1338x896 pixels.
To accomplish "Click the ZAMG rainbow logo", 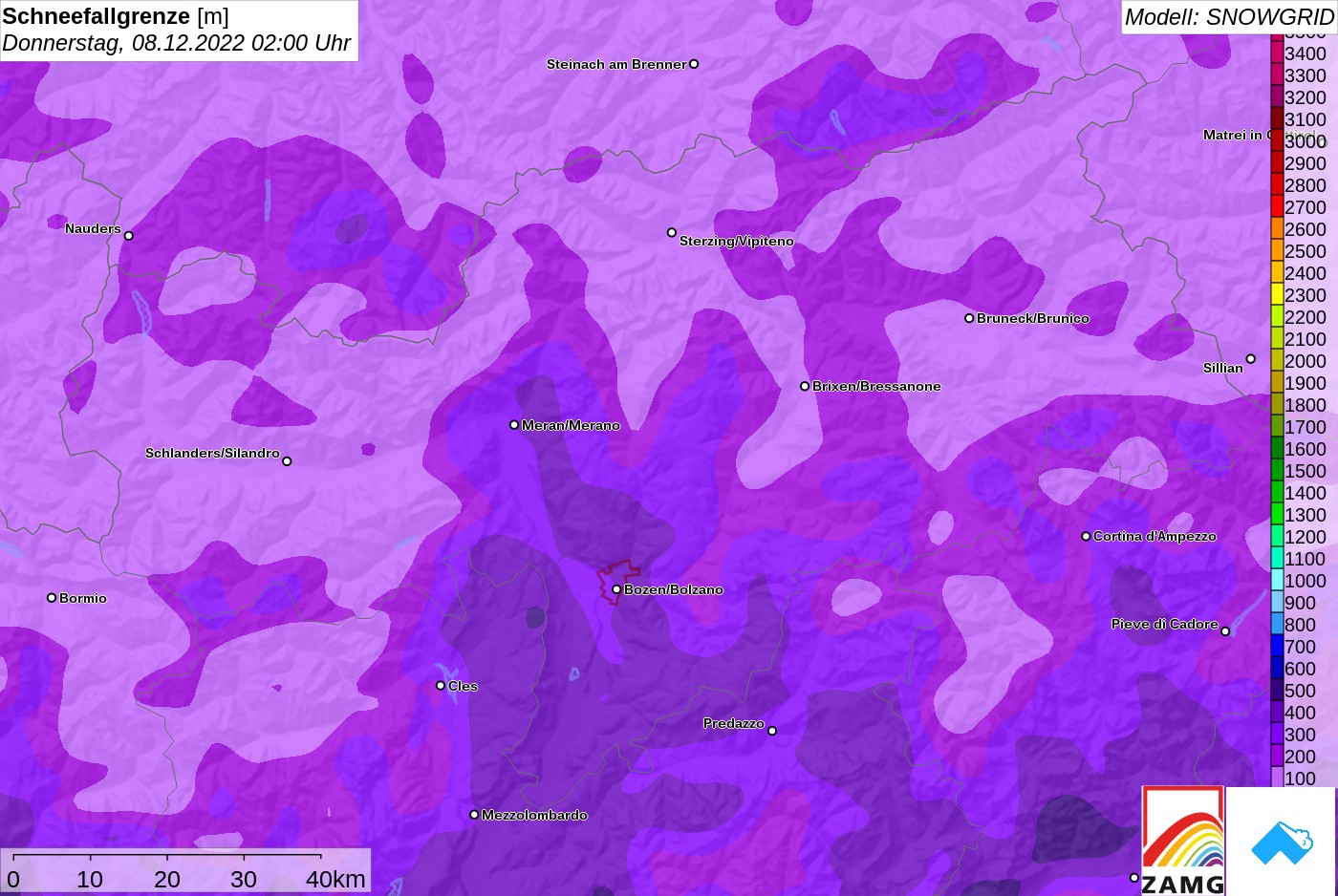I will tap(1183, 841).
